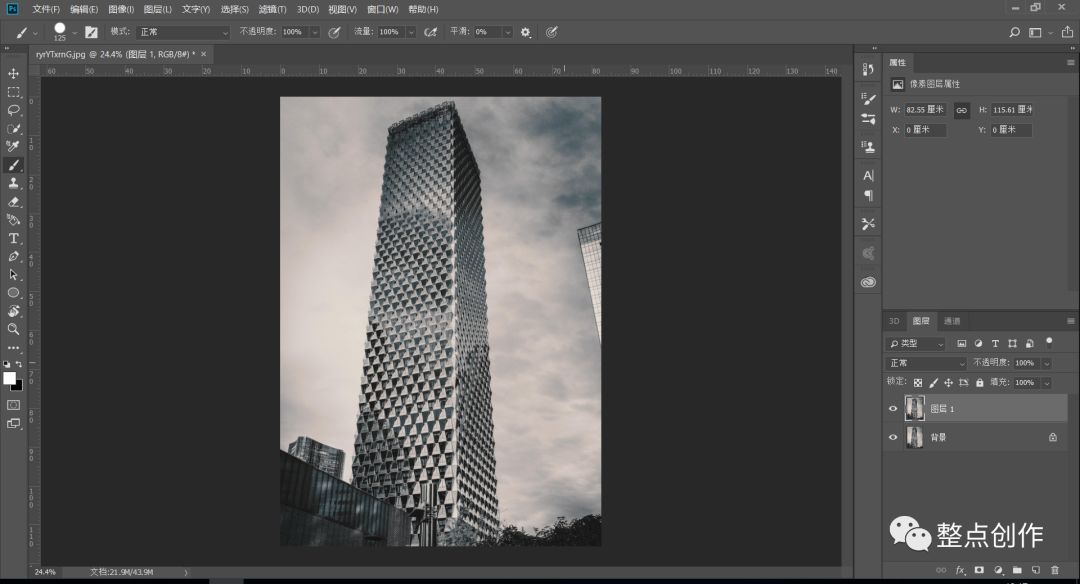Select the Rotate View hand tool
The width and height of the screenshot is (1080, 584).
(x=13, y=311)
